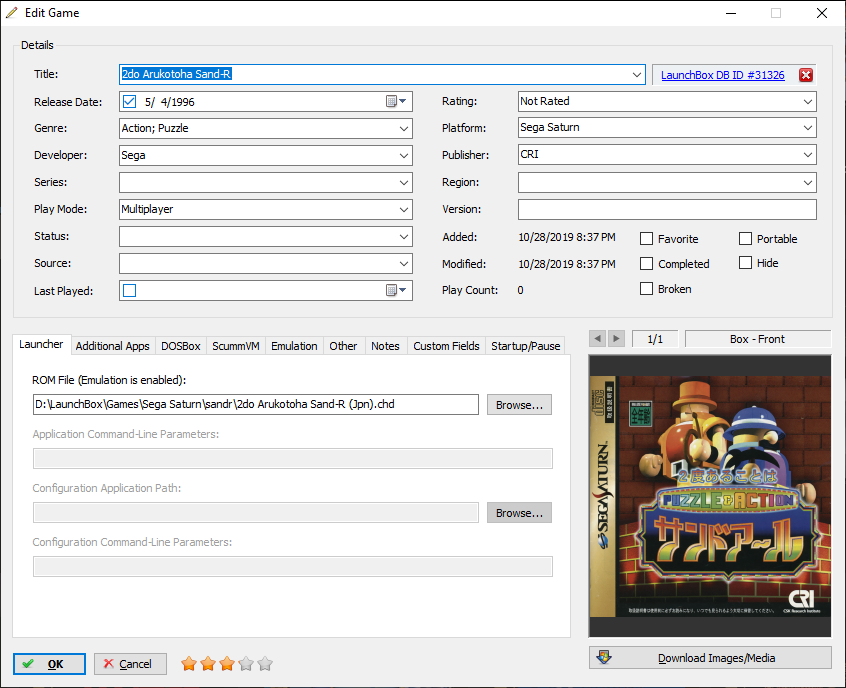
Task: Open the DOSBox tab
Action: (x=181, y=346)
